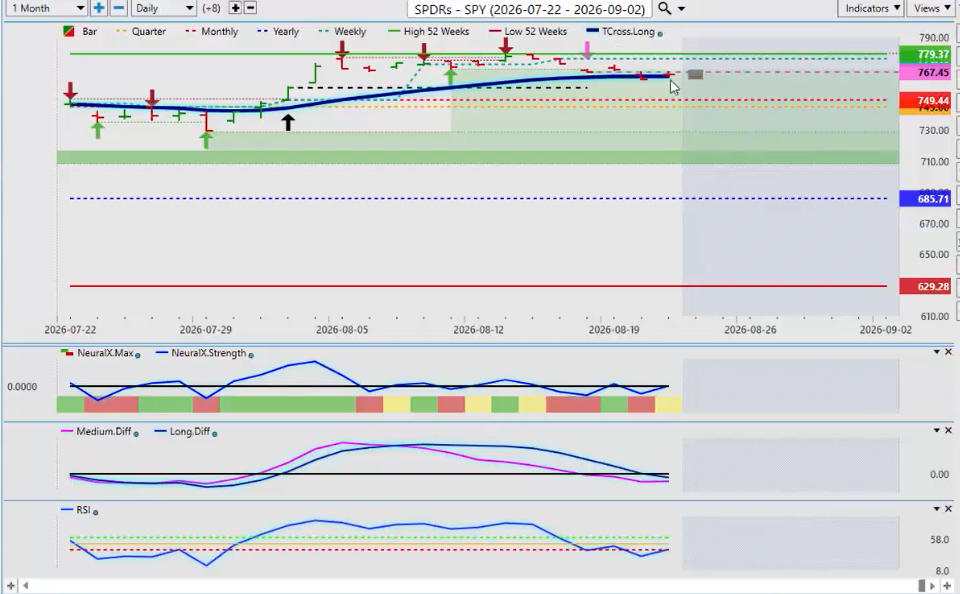
Task: Click the Bar legend color icon
Action: [x=69, y=31]
